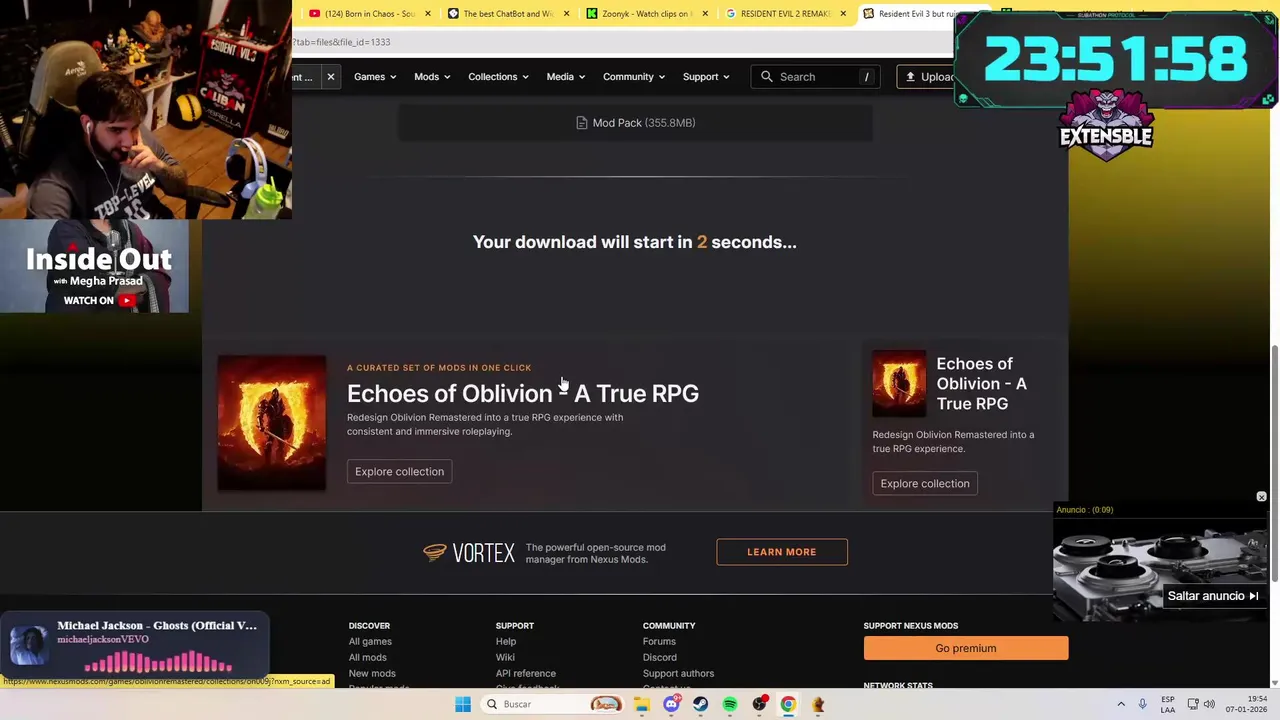Select the Resident Evil 3 Nexus tab
Image resolution: width=1280 pixels, height=720 pixels.
(910, 14)
